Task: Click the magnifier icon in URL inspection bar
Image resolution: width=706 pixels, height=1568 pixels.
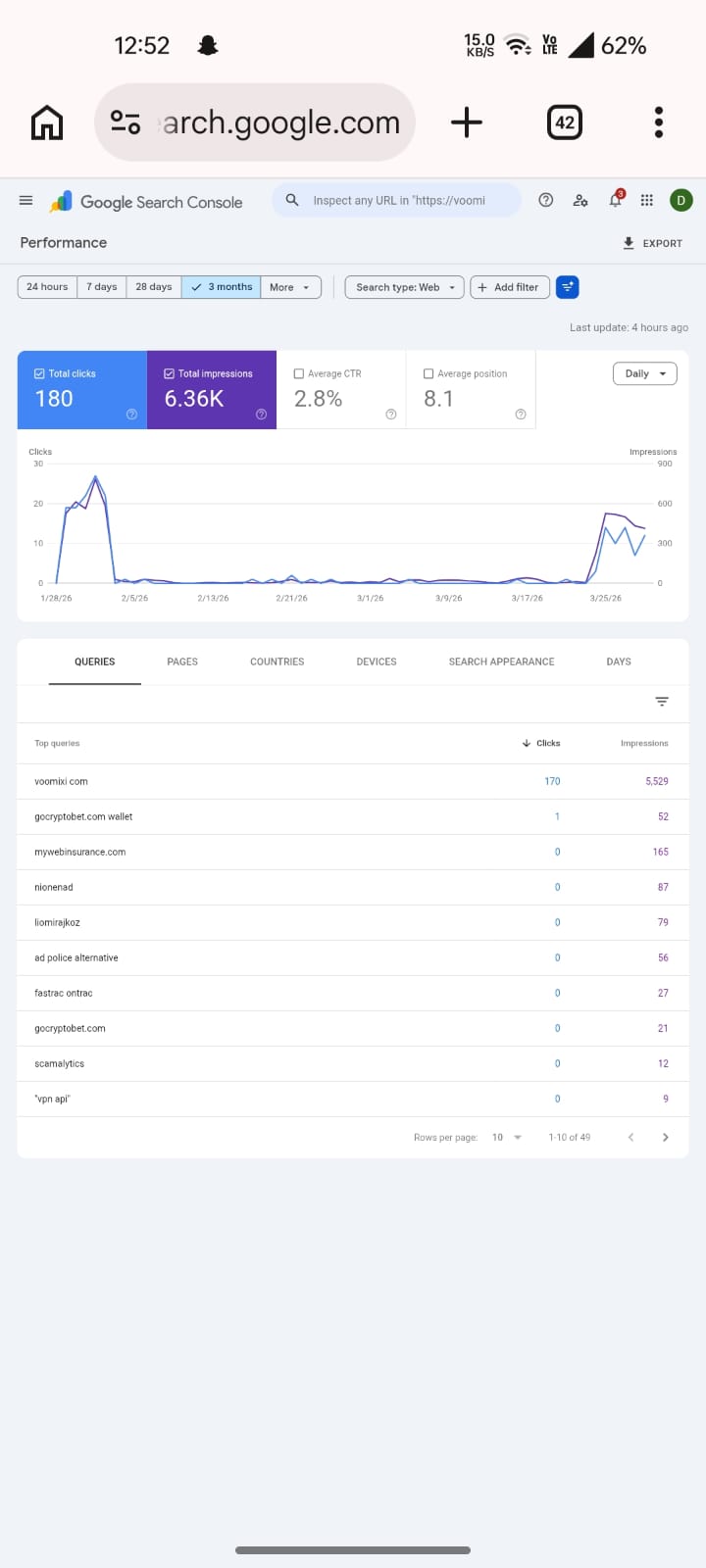Action: click(x=291, y=200)
